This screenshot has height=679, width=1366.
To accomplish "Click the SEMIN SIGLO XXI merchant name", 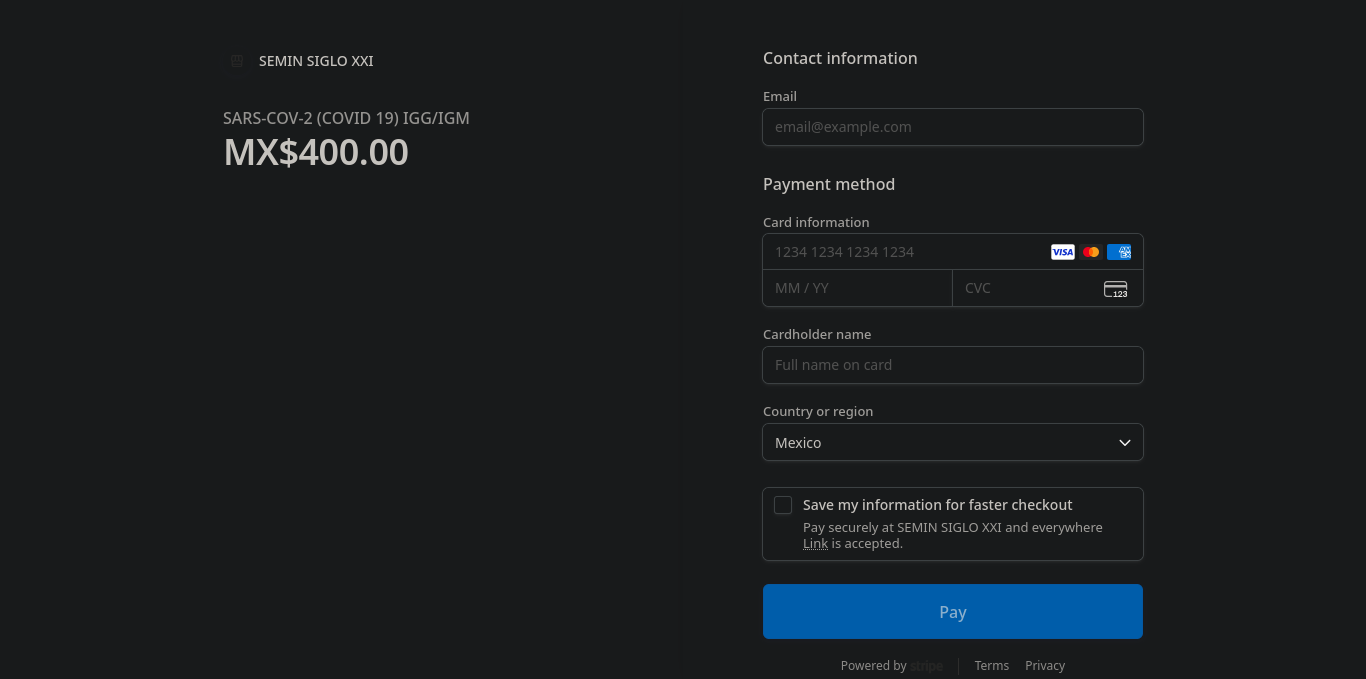I will (316, 60).
